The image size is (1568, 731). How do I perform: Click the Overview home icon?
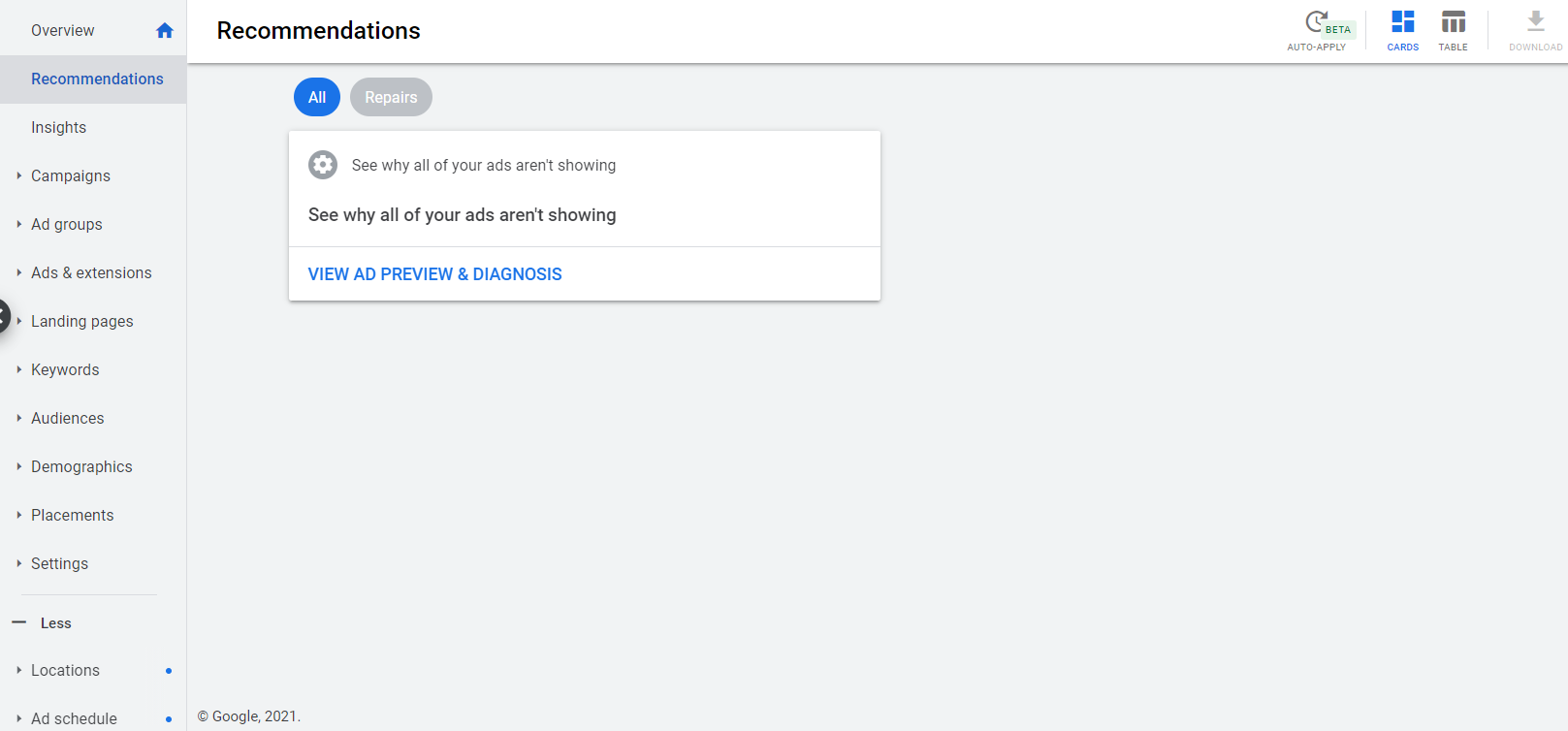pyautogui.click(x=165, y=31)
